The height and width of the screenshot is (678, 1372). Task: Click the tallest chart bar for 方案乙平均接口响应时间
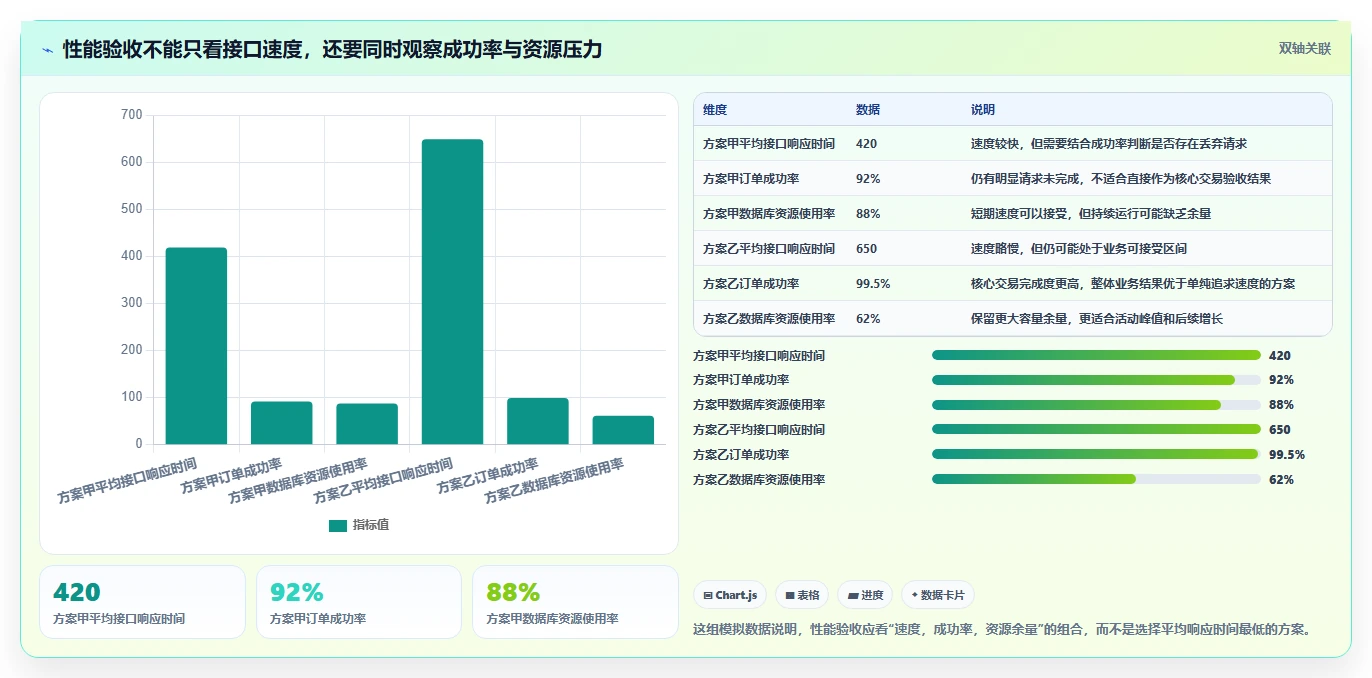pos(452,292)
